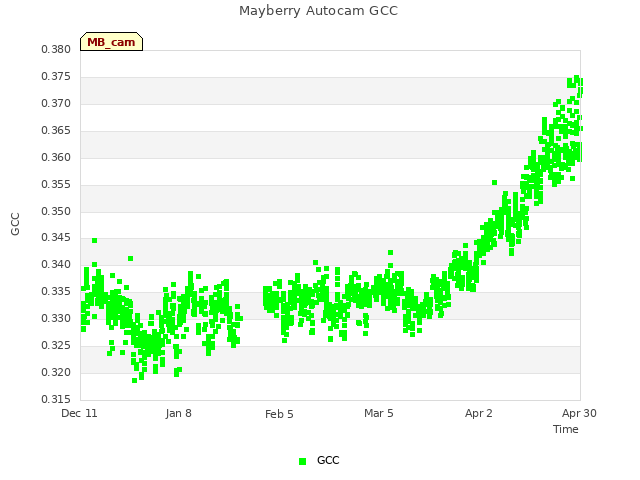Click the 0.330 y-axis value
The image size is (640, 480).
(x=56, y=318)
